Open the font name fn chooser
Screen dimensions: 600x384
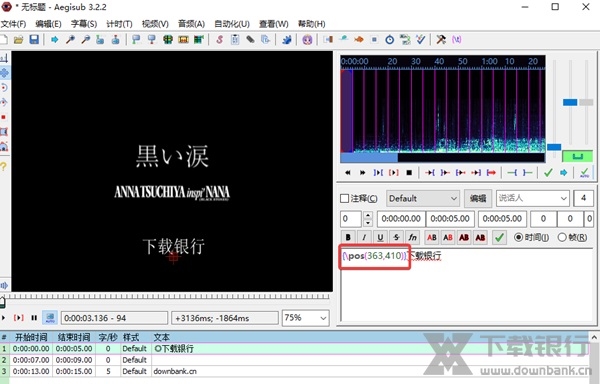pyautogui.click(x=412, y=238)
